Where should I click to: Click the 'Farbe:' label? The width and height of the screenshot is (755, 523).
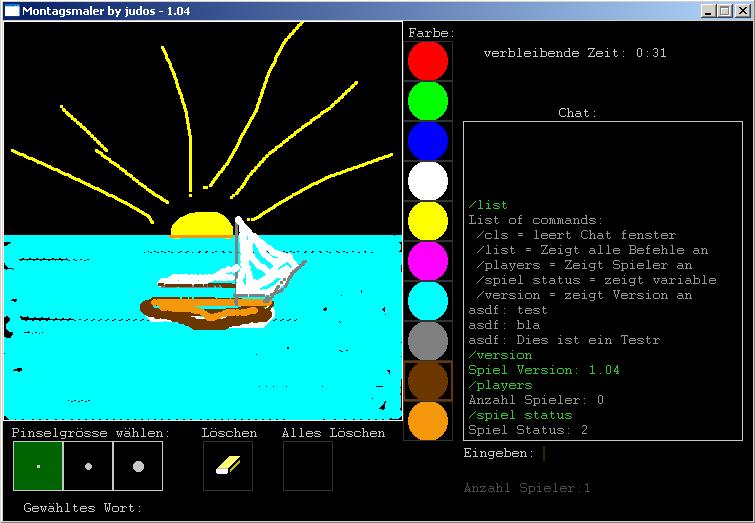pyautogui.click(x=431, y=33)
